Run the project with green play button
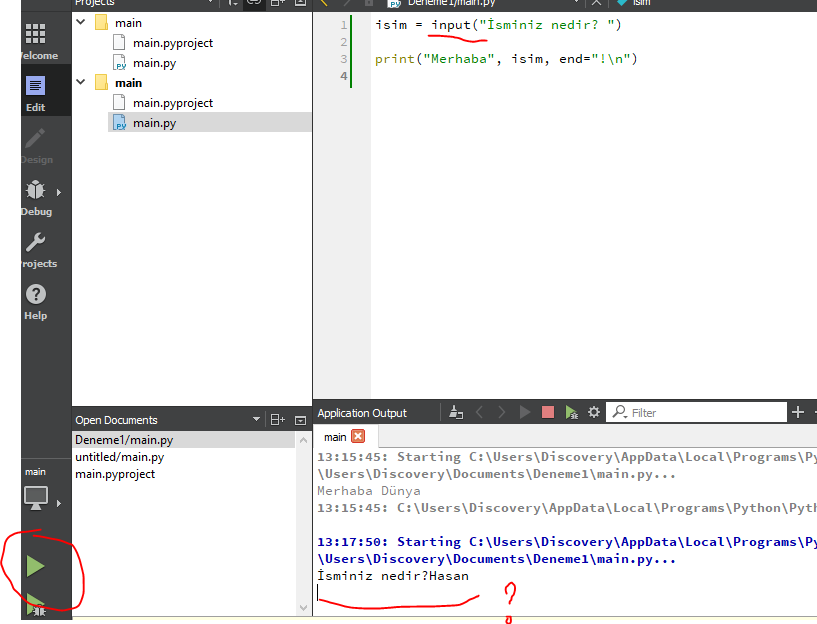 pos(35,566)
